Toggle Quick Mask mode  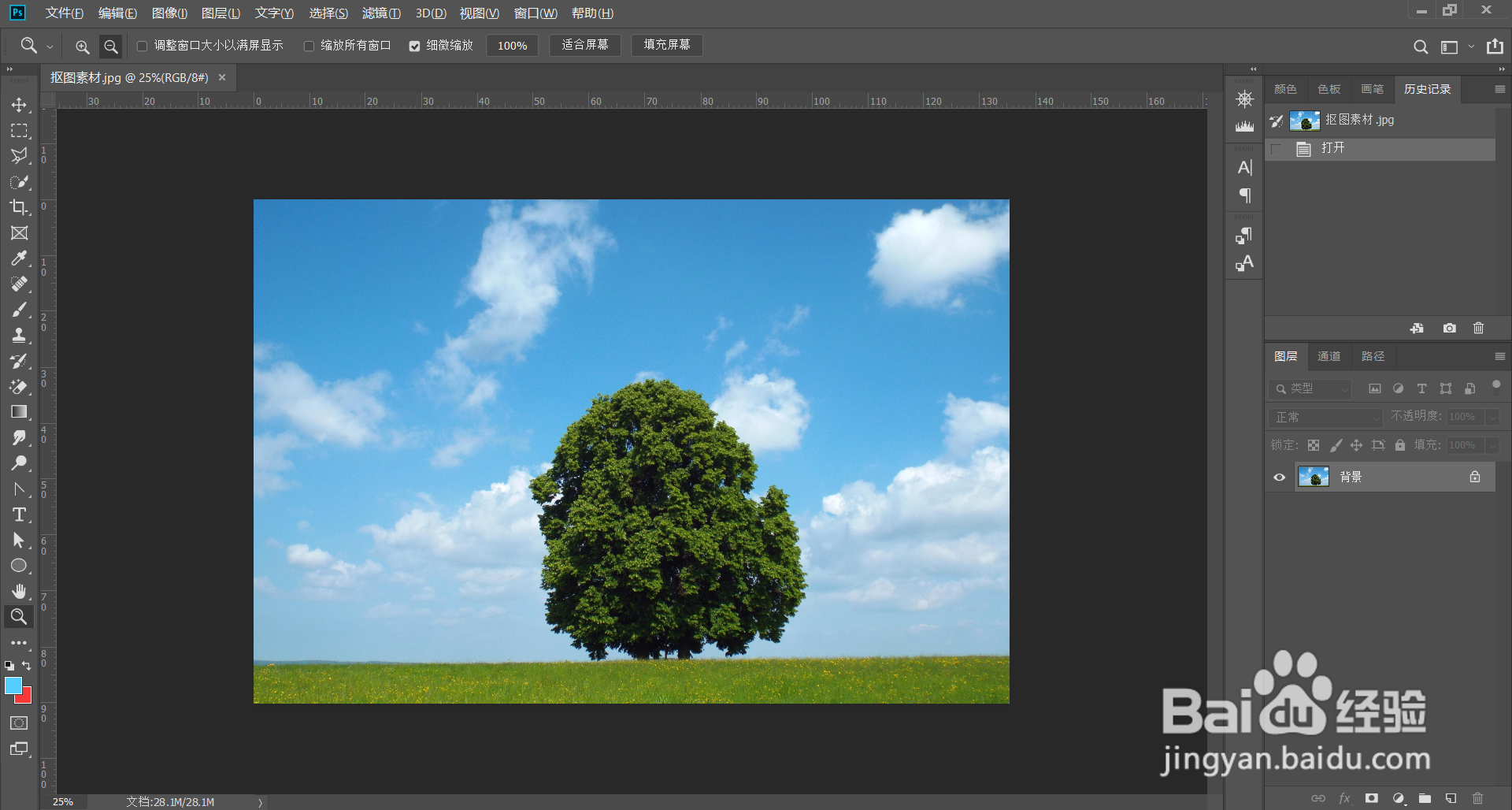(19, 723)
